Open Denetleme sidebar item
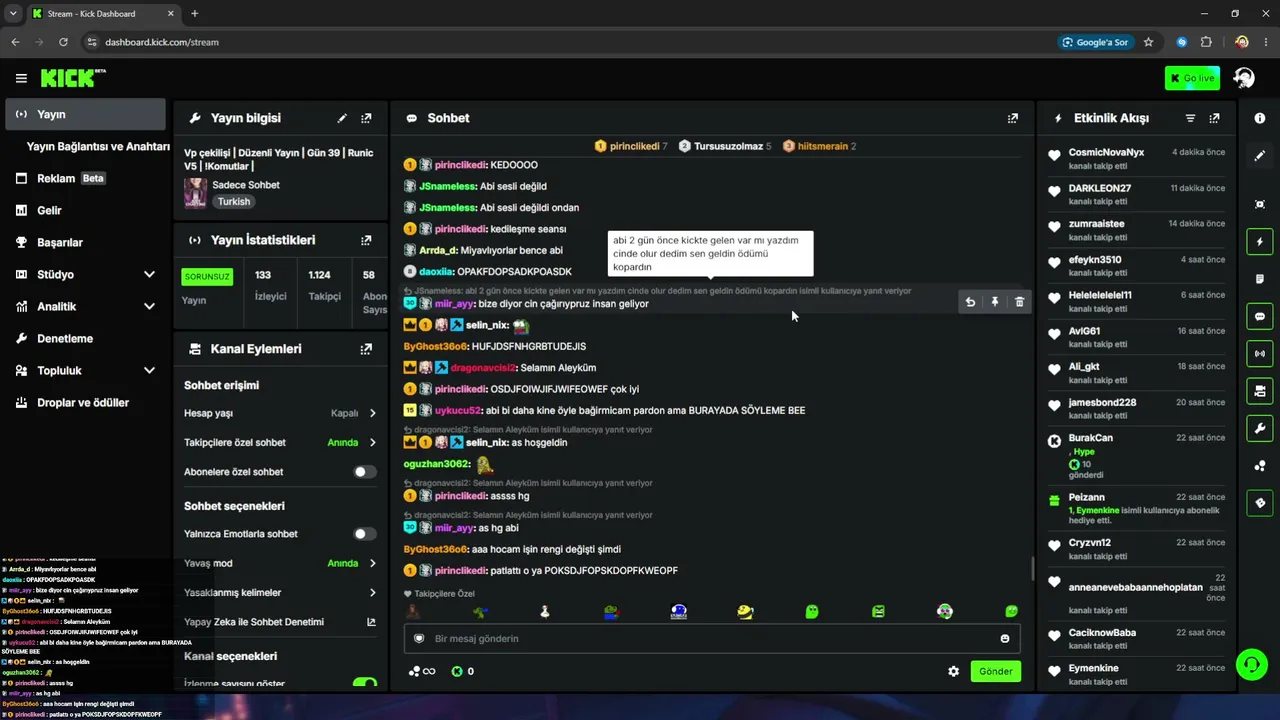1280x720 pixels. 86,338
